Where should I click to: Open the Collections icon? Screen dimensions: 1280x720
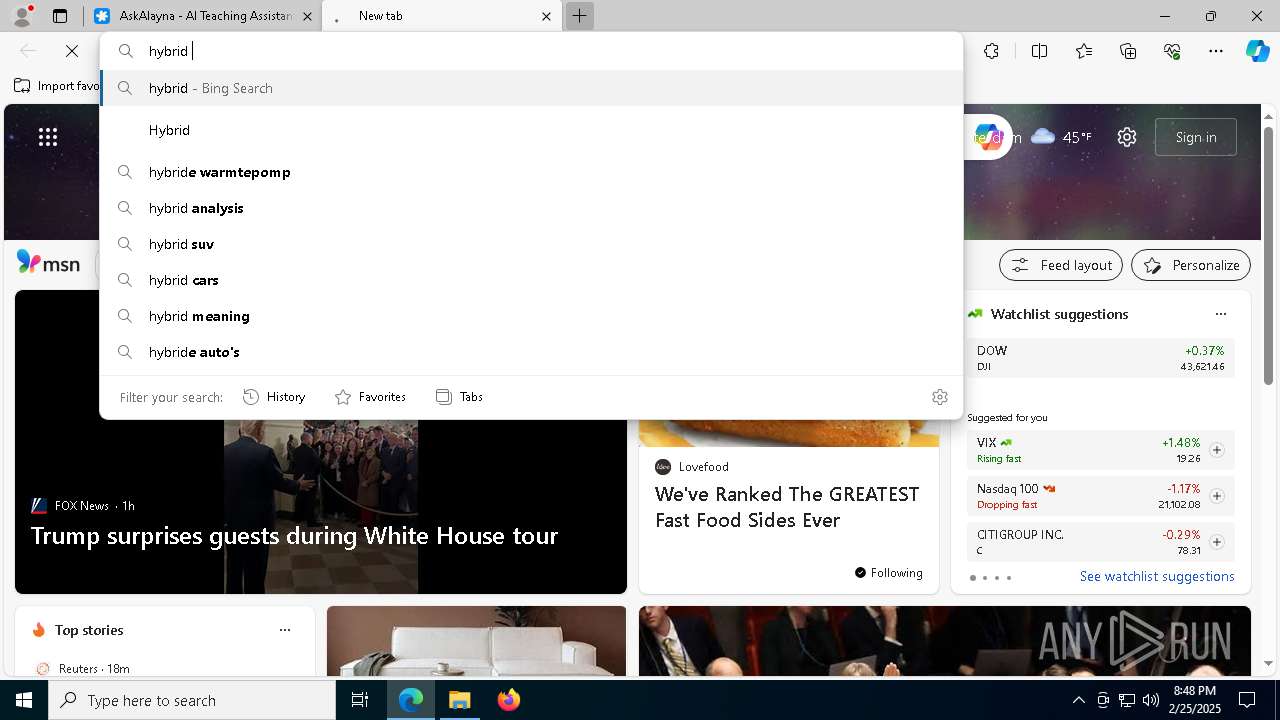pos(1128,51)
